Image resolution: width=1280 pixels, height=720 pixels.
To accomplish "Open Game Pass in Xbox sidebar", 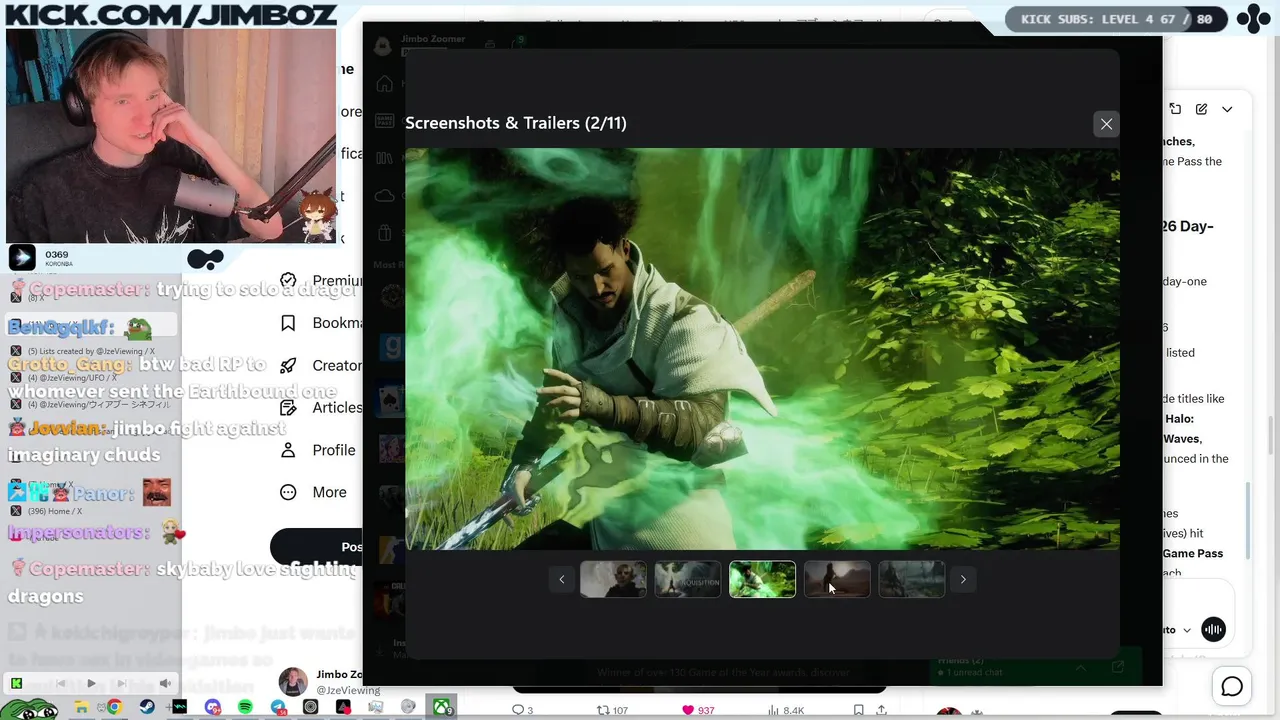I will coord(384,121).
